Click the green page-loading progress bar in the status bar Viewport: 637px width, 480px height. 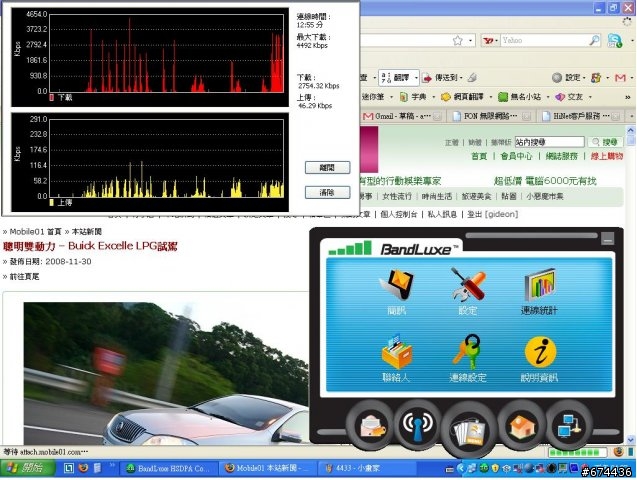(577, 452)
